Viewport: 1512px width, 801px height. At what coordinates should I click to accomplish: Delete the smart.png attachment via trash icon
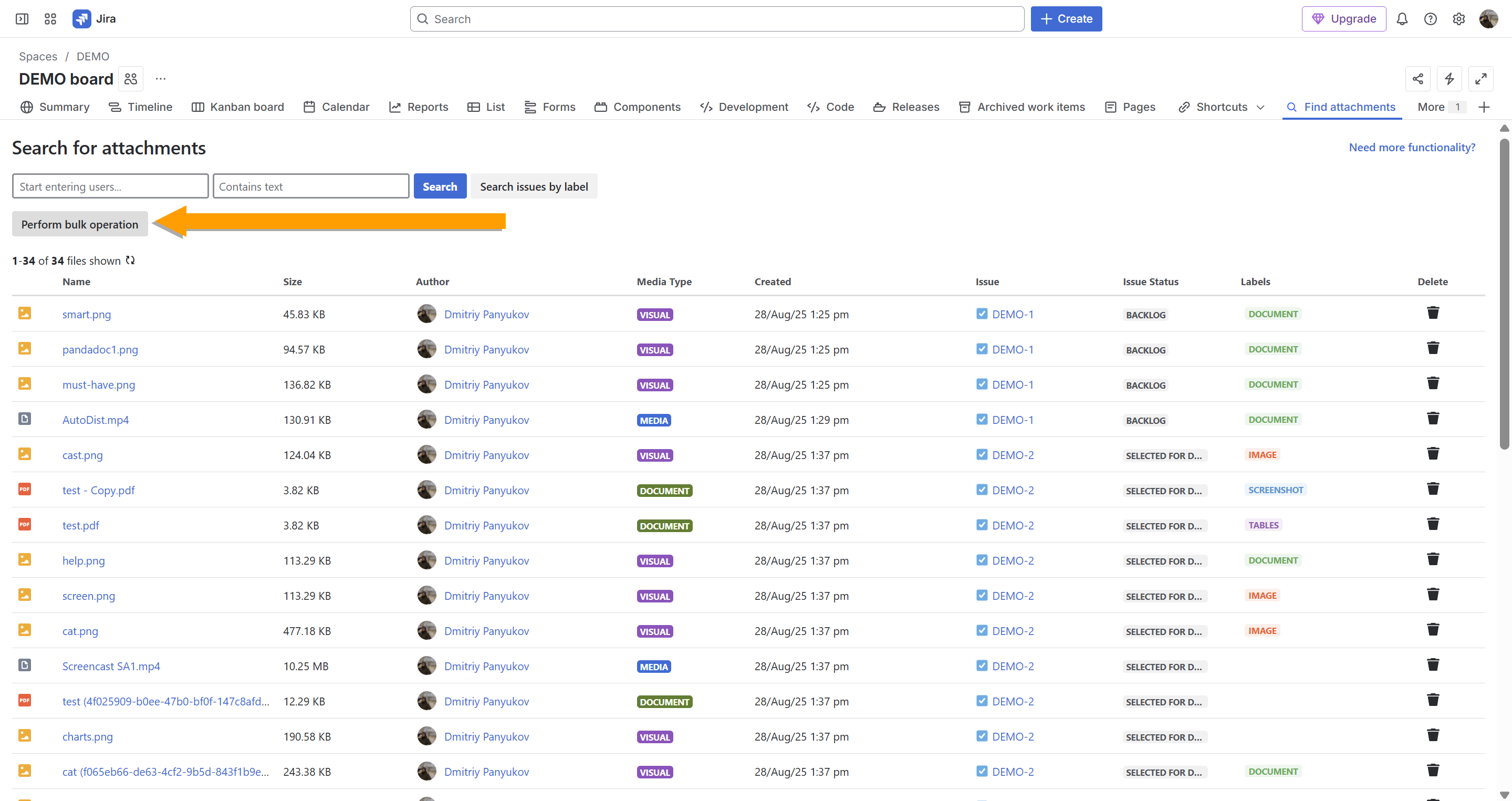(x=1432, y=313)
